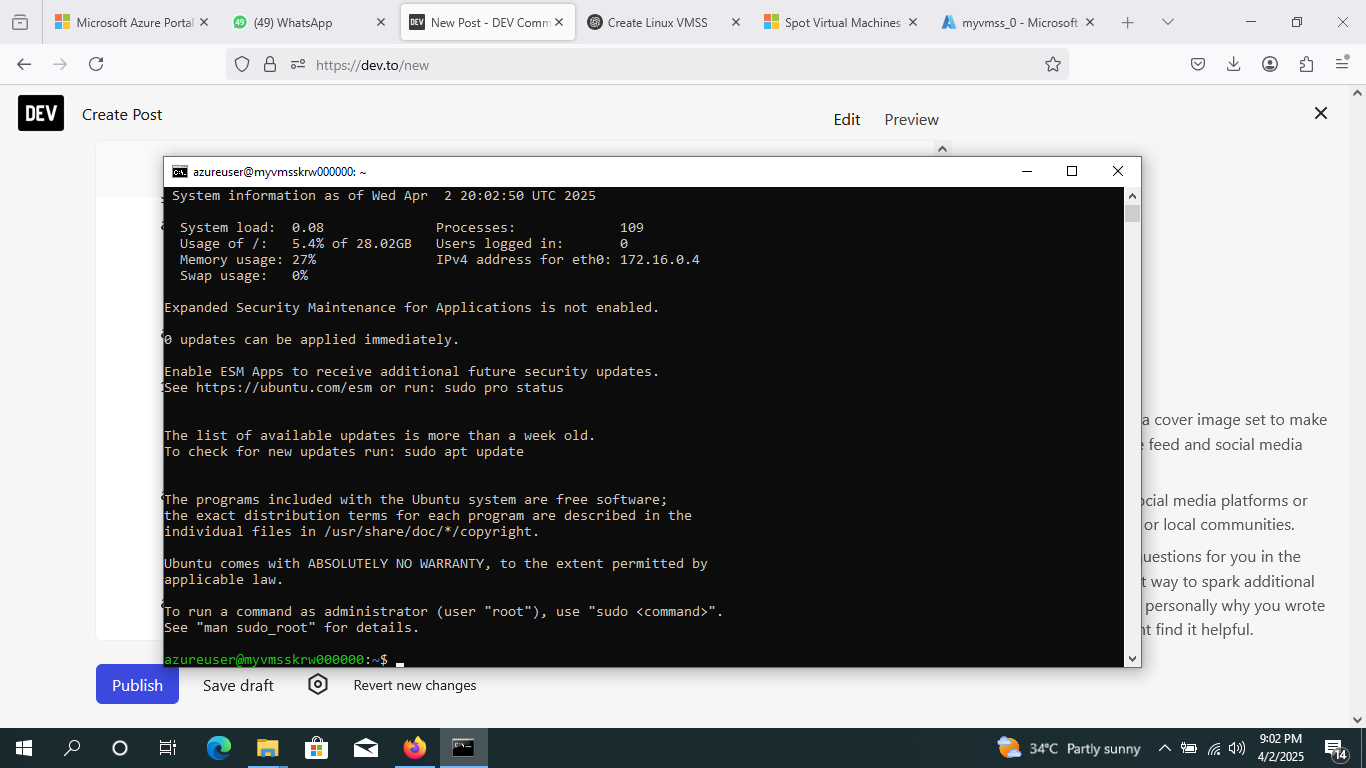Click the battery icon in system tray
Image resolution: width=1366 pixels, height=768 pixels.
pyautogui.click(x=1189, y=748)
